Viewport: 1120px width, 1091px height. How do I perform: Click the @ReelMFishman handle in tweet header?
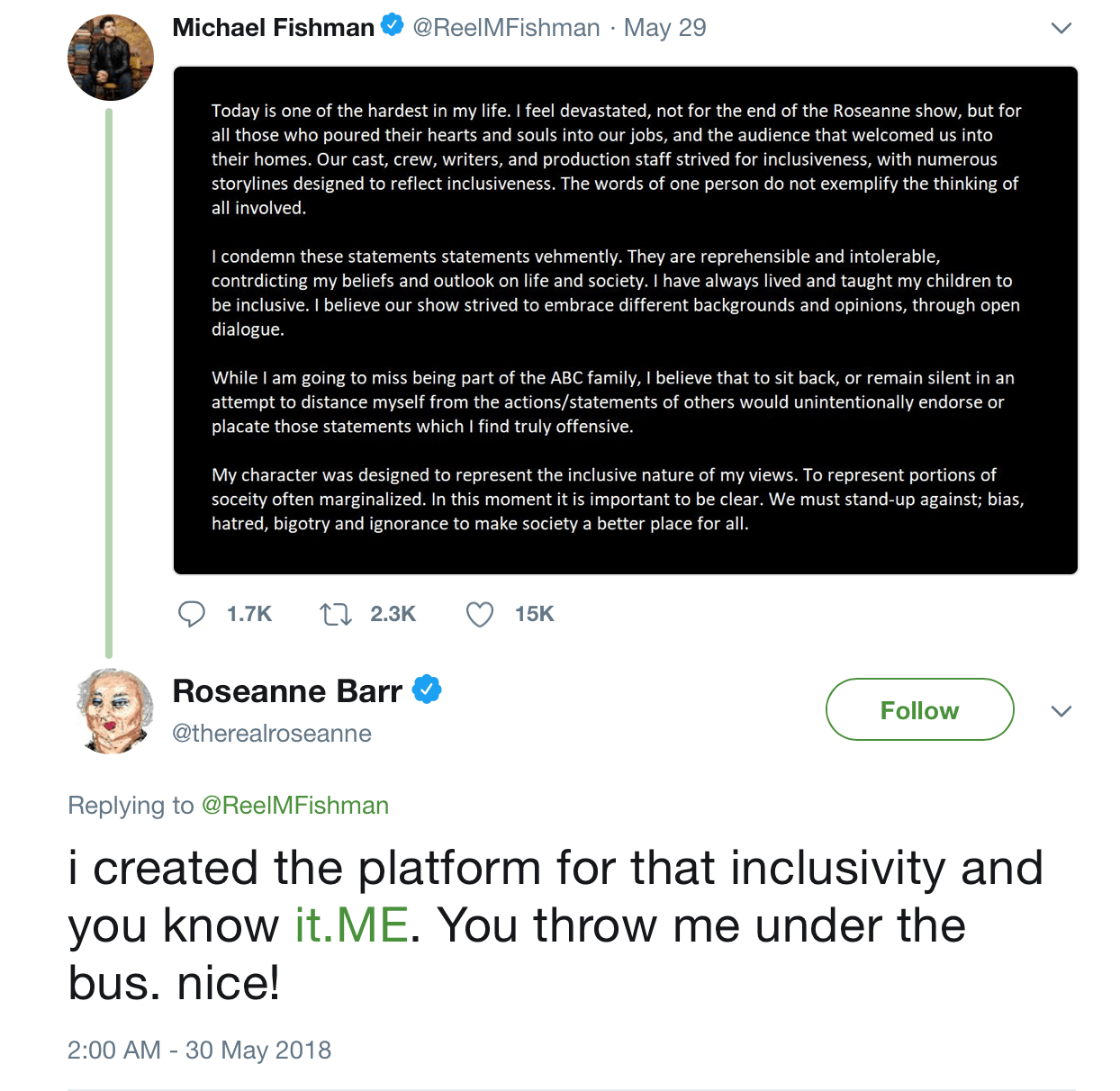[x=506, y=28]
